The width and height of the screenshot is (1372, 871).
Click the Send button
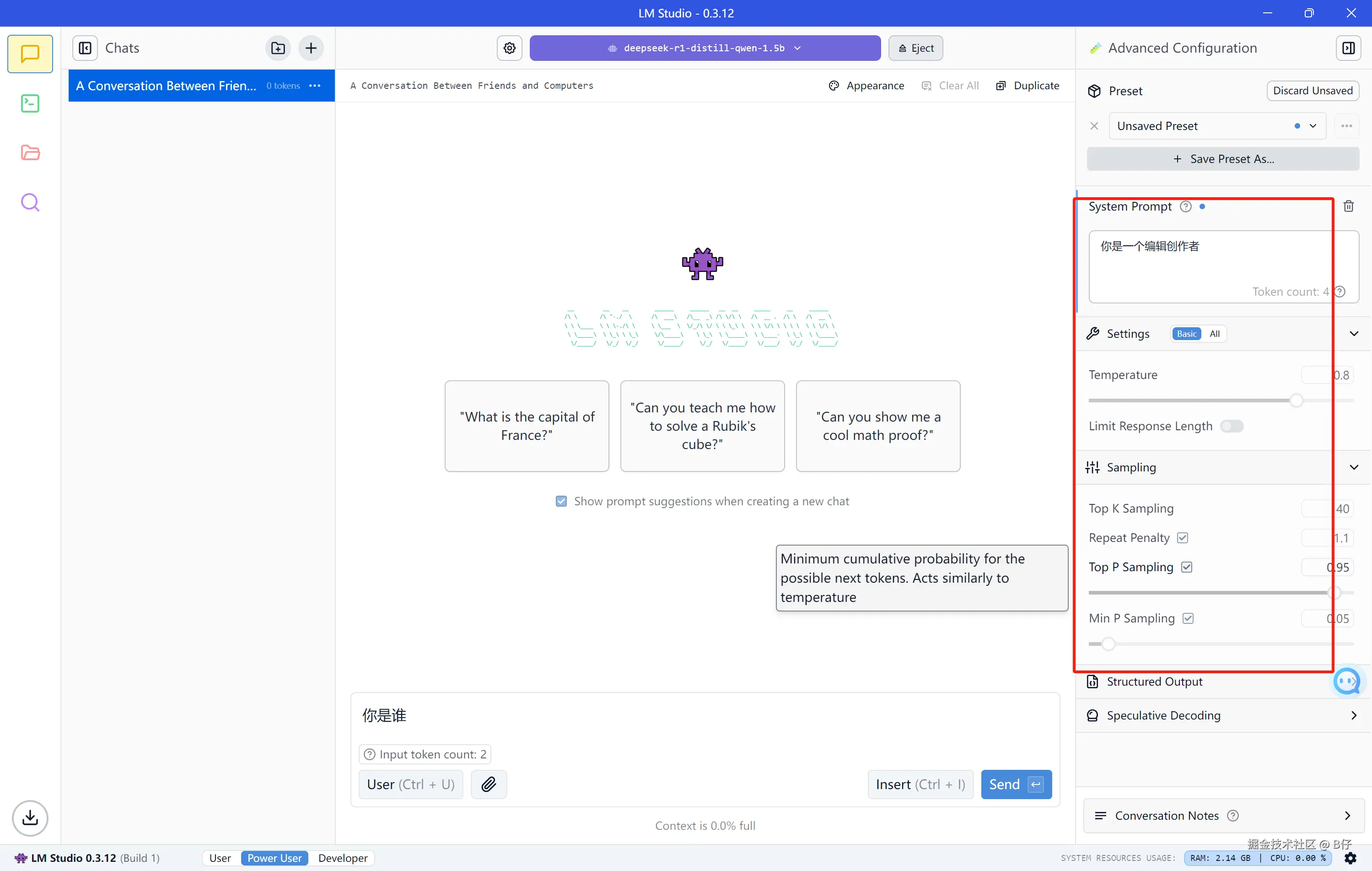(x=1015, y=784)
